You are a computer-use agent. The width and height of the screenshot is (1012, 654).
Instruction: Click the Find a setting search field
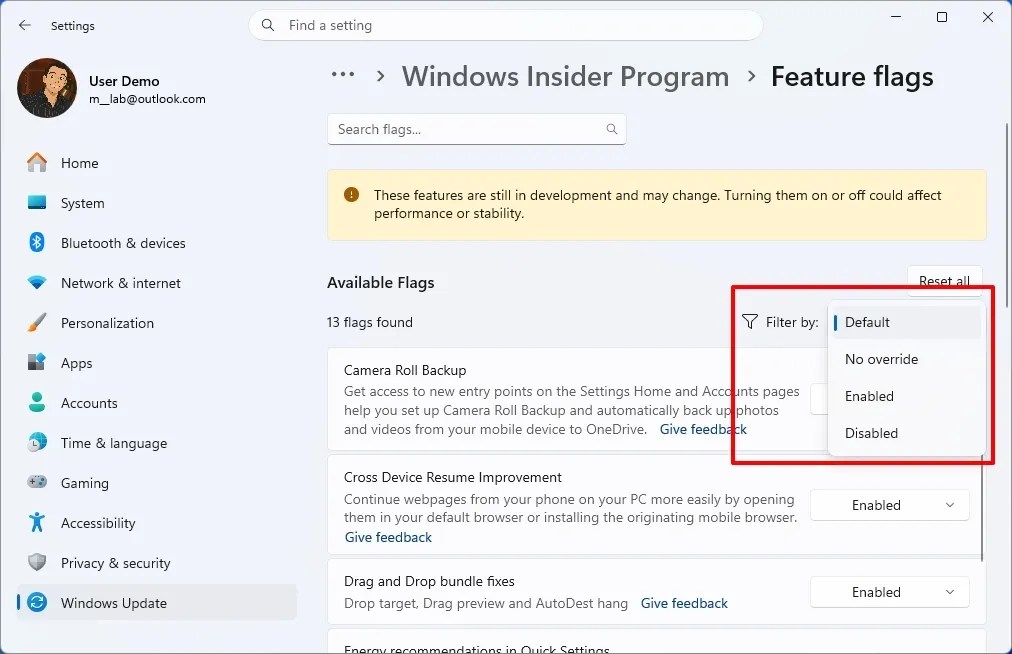(x=505, y=25)
